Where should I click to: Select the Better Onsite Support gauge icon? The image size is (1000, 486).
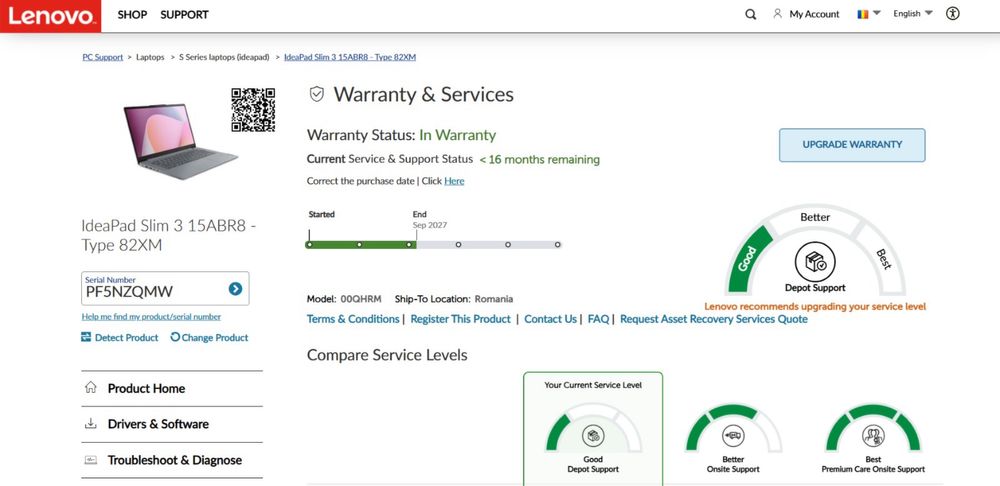click(x=733, y=436)
